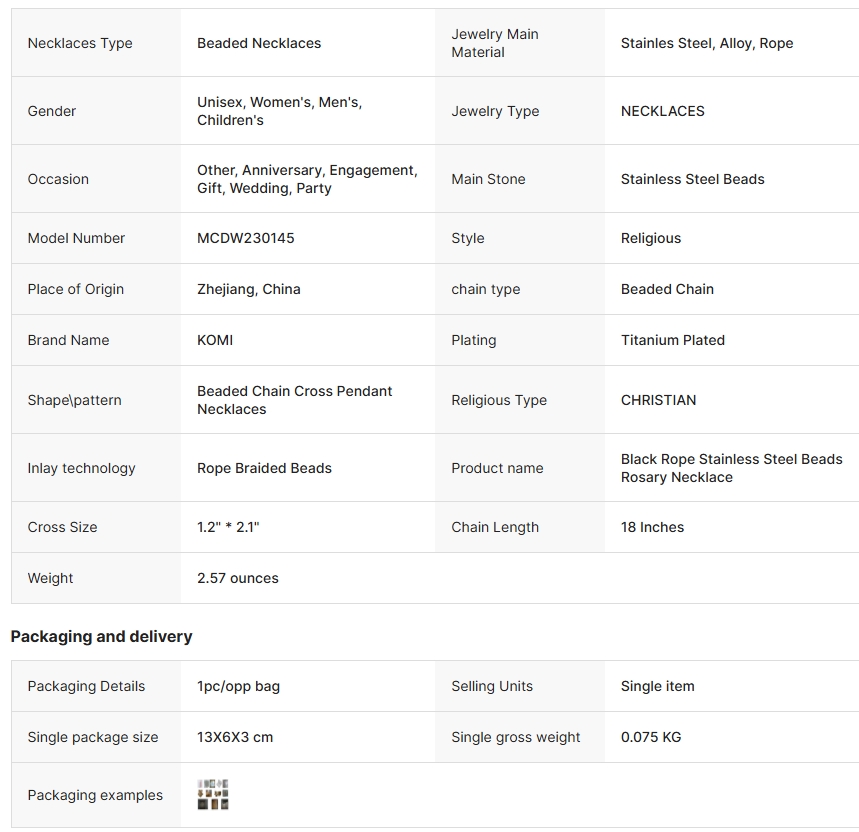This screenshot has height=832, width=859.
Task: Click the 0.075 KG gross weight value
Action: tap(651, 737)
